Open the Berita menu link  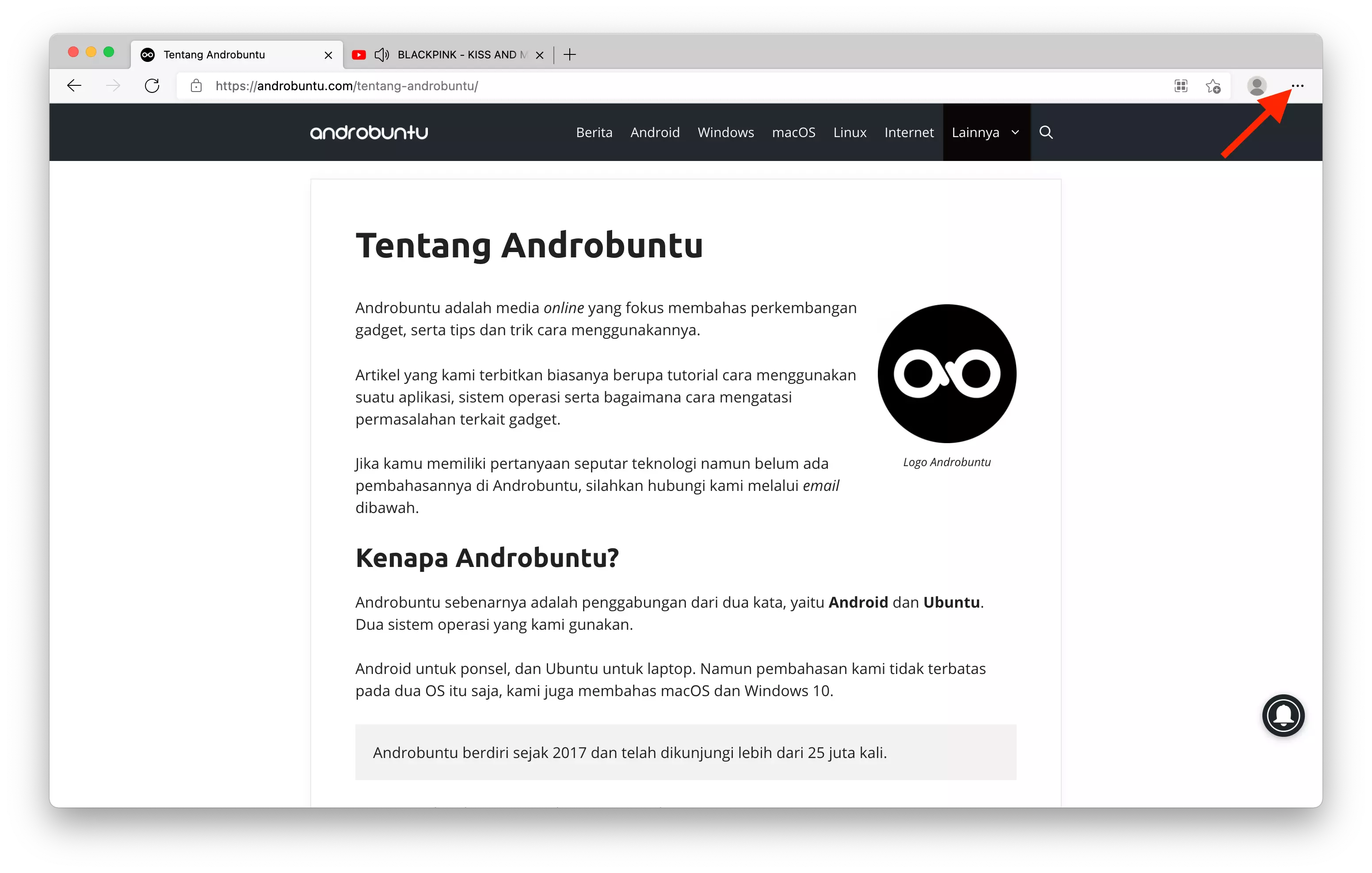pyautogui.click(x=594, y=132)
